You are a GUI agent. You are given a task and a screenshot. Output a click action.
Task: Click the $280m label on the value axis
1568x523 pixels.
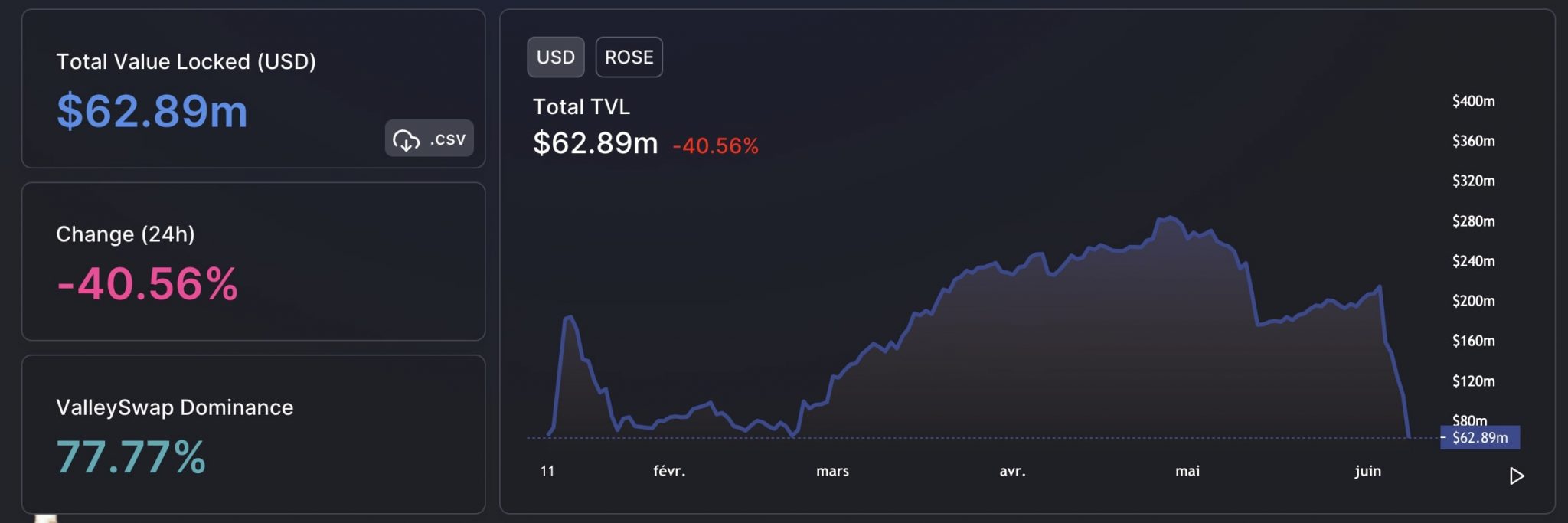pos(1473,221)
